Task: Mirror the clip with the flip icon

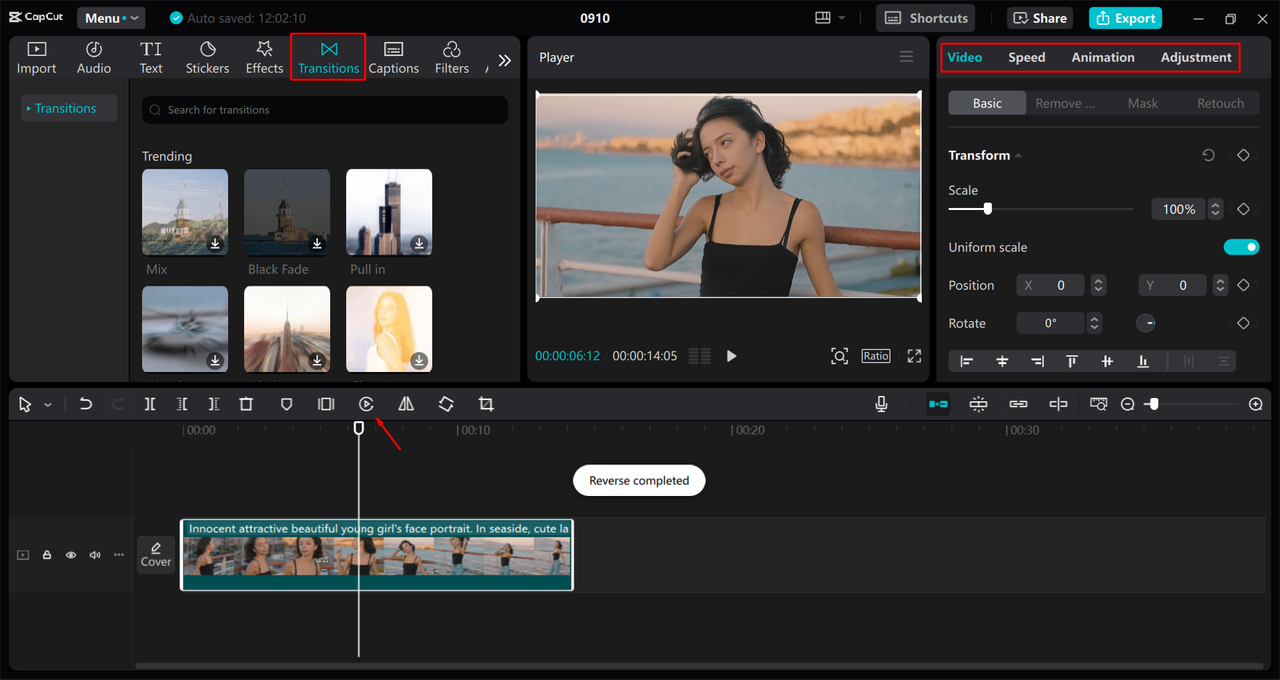Action: [x=406, y=404]
